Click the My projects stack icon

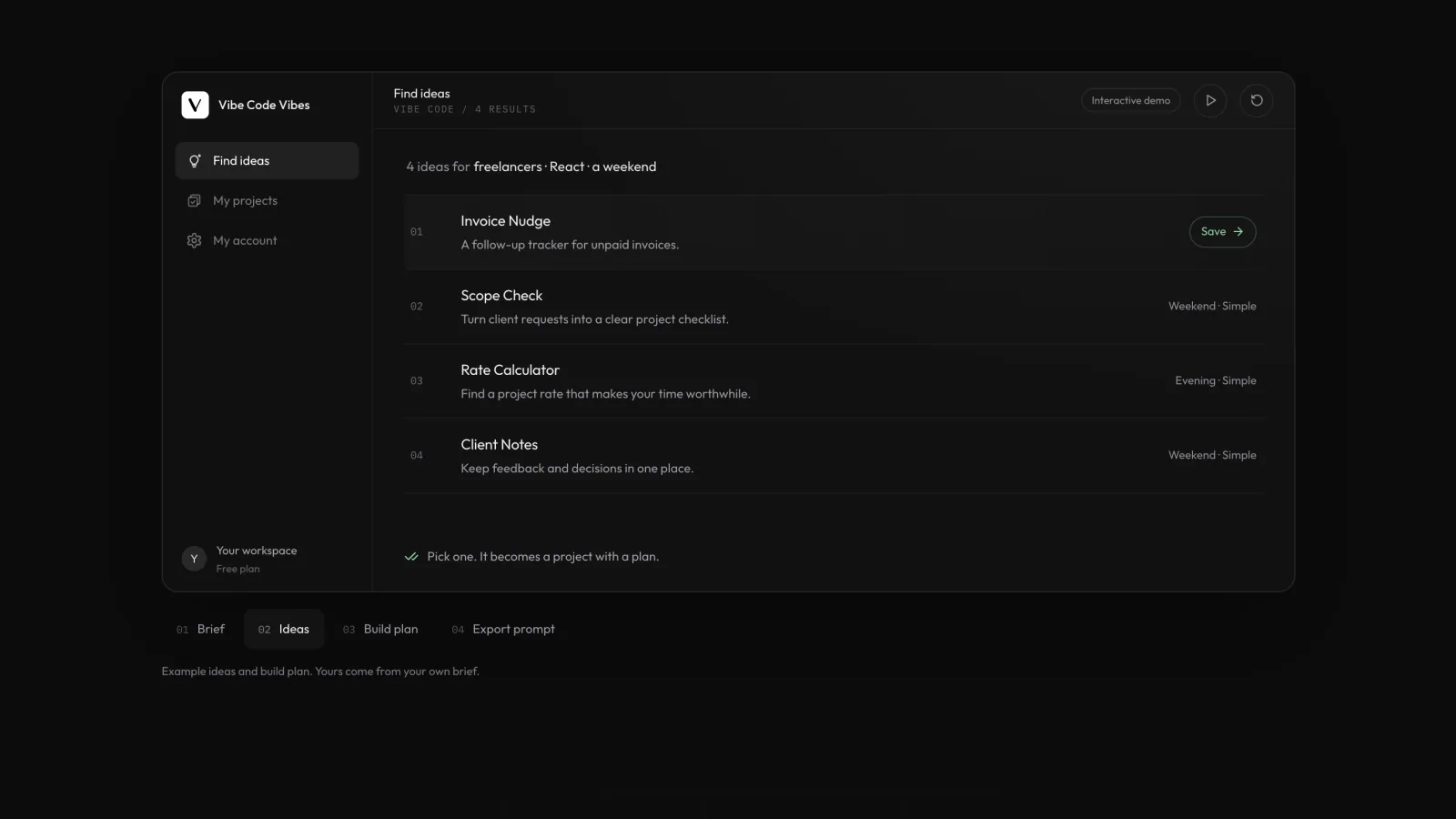coord(194,201)
